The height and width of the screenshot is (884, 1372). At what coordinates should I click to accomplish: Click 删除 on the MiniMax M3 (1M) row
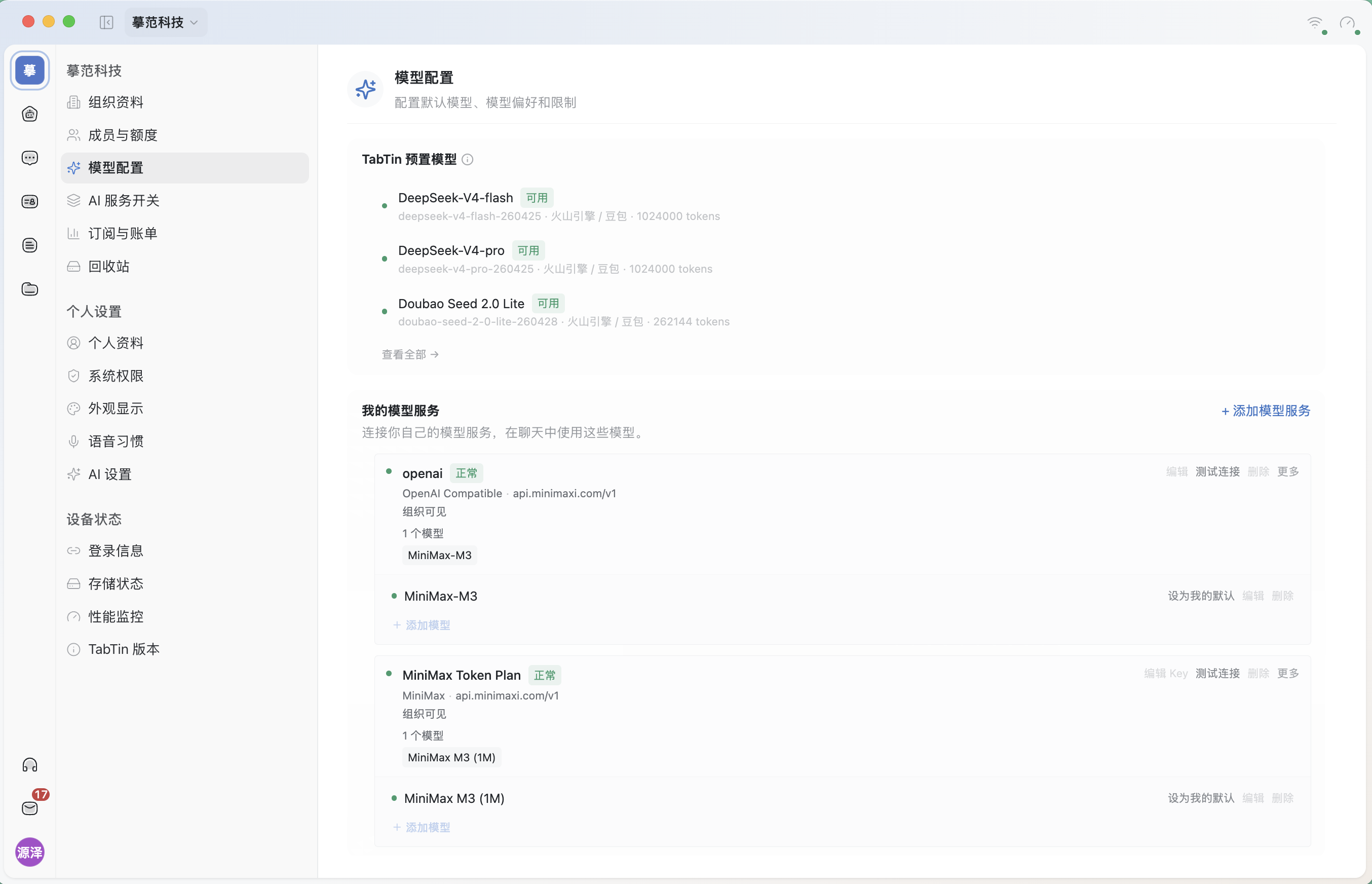(x=1282, y=798)
